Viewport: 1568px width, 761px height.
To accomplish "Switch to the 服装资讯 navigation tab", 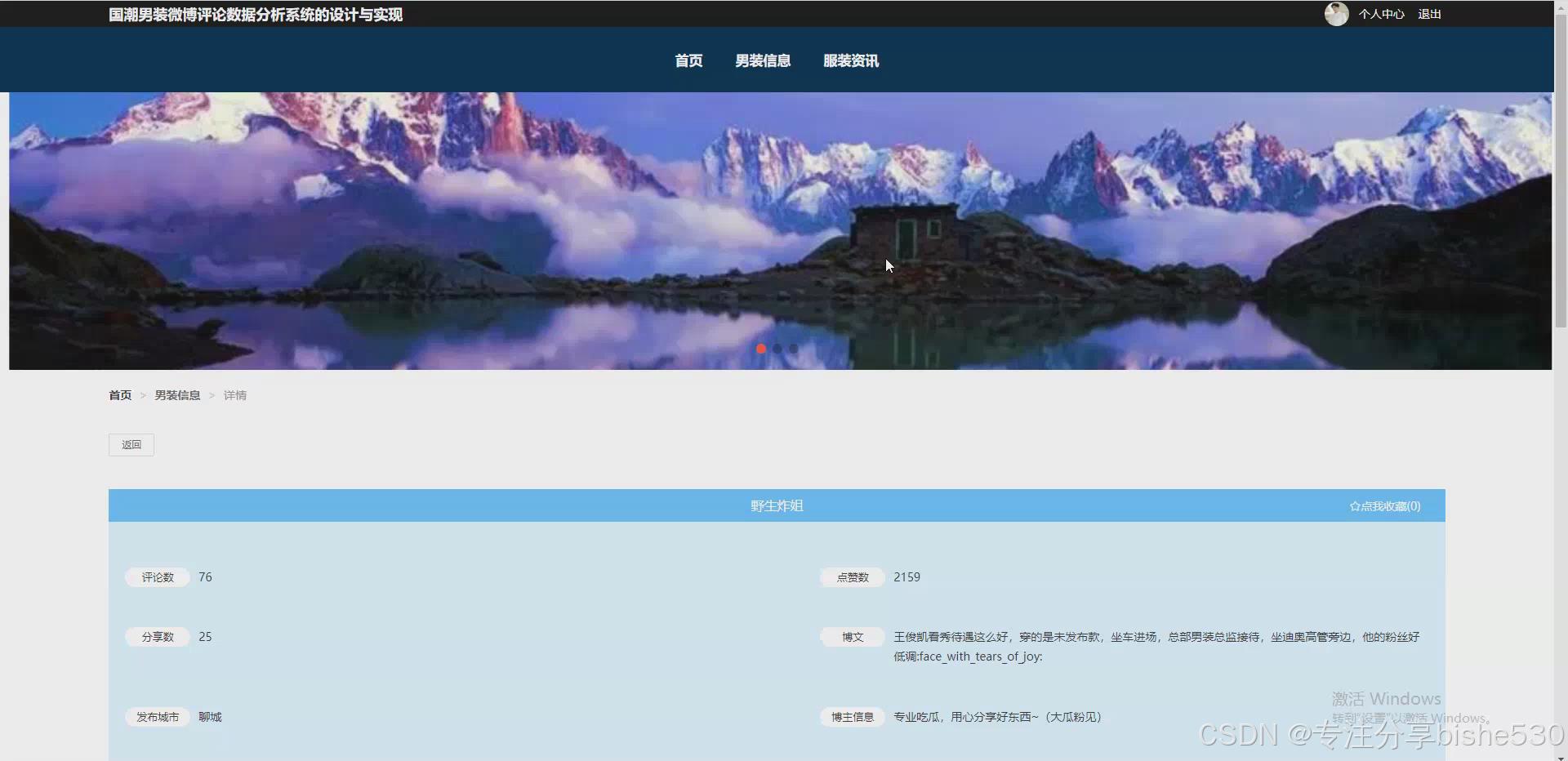I will click(850, 60).
